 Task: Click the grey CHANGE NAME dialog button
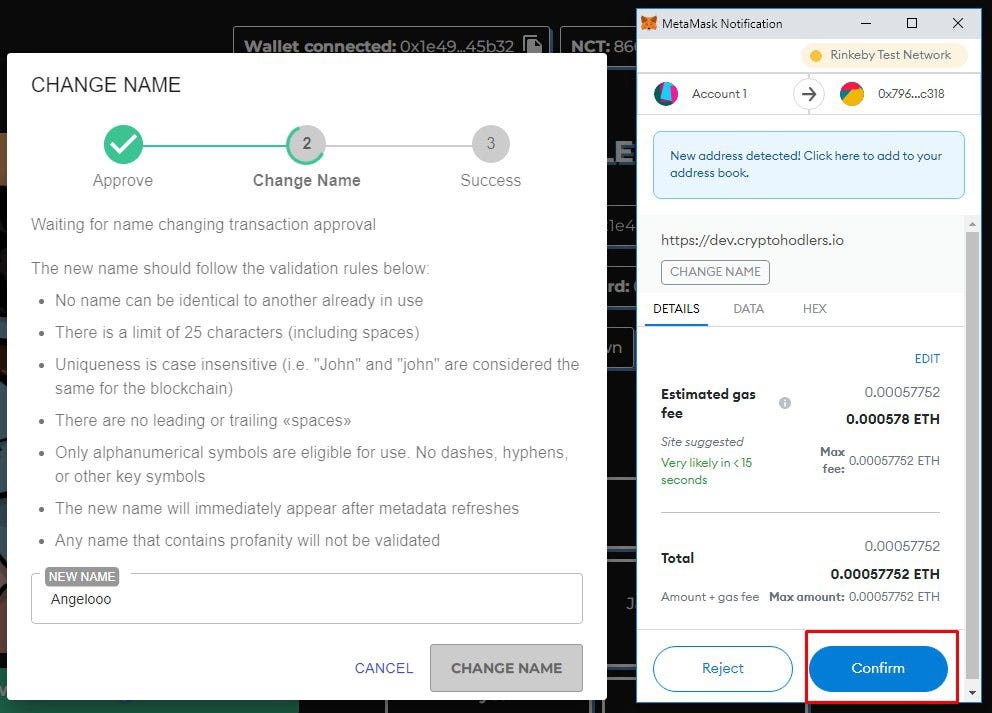(x=506, y=668)
